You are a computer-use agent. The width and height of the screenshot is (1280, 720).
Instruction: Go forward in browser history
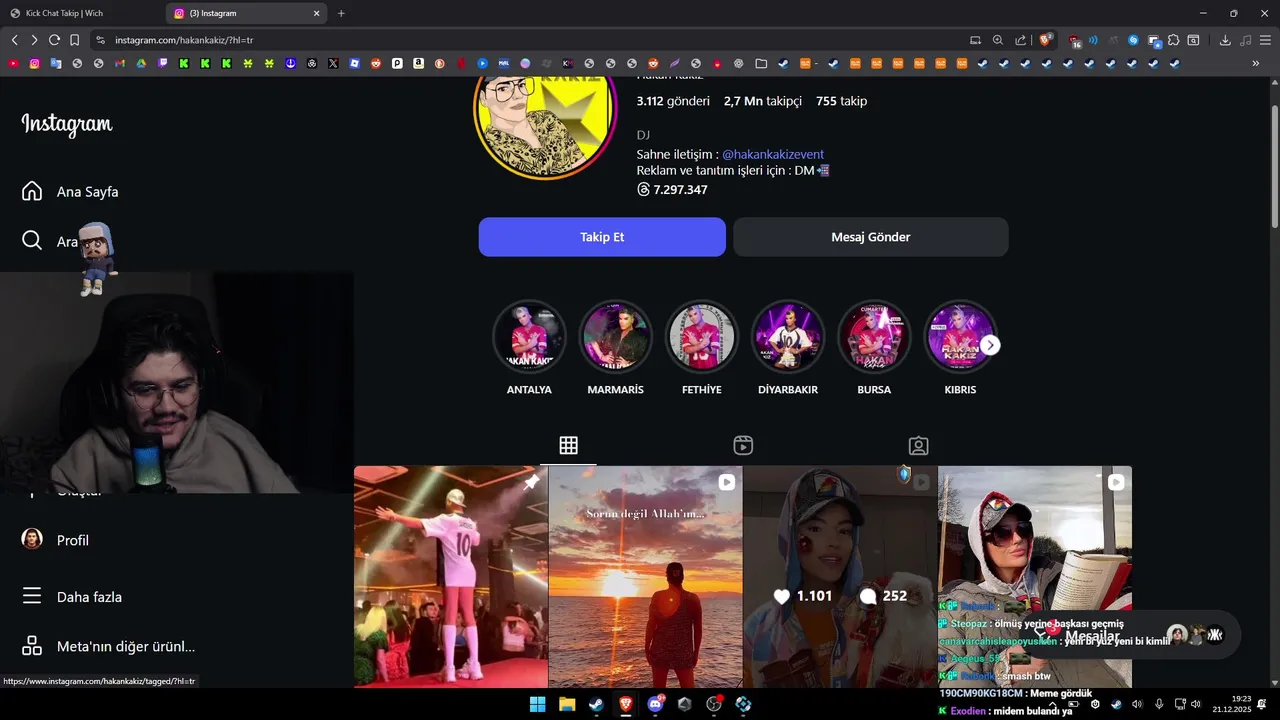point(34,40)
